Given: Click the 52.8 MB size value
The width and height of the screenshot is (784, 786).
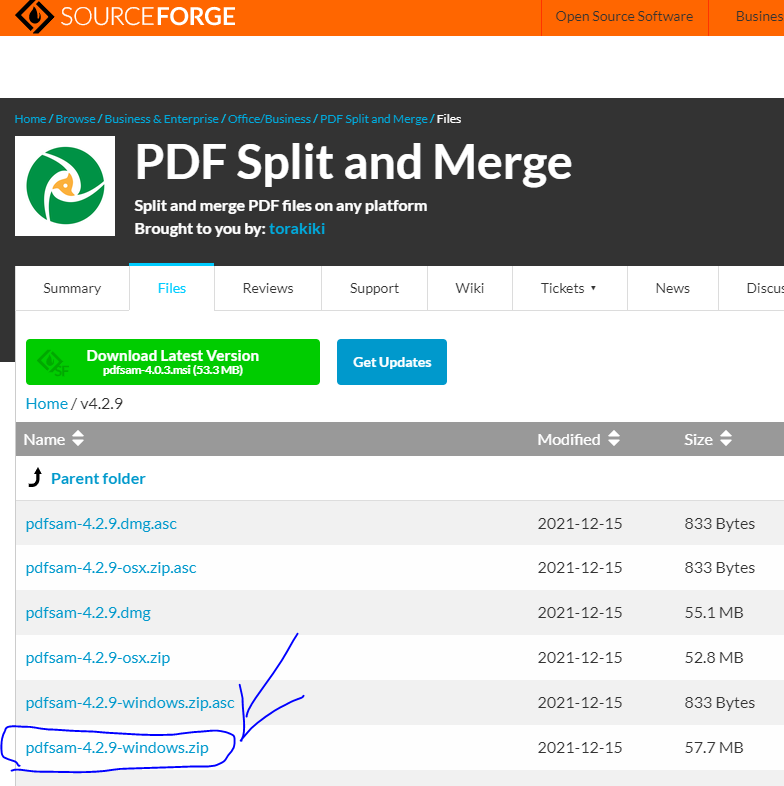Looking at the screenshot, I should point(714,658).
